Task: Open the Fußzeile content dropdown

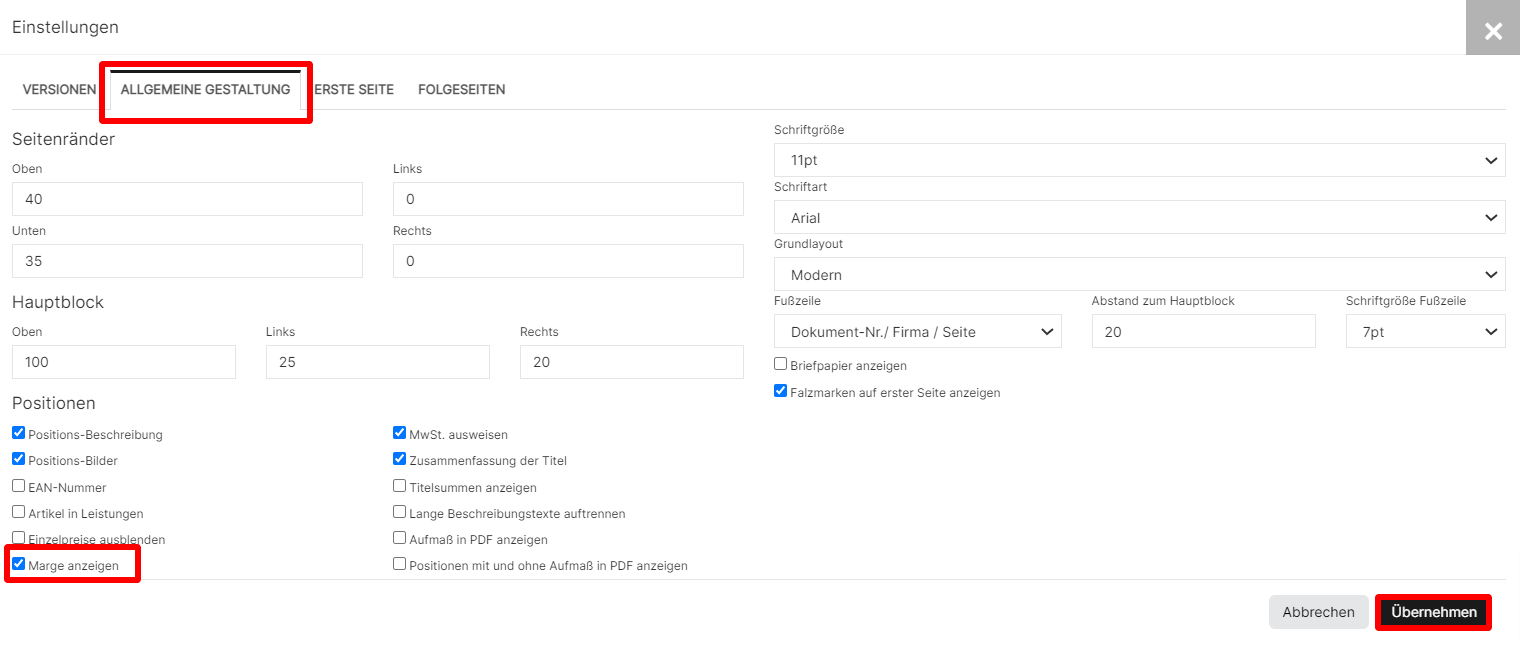Action: click(x=917, y=331)
